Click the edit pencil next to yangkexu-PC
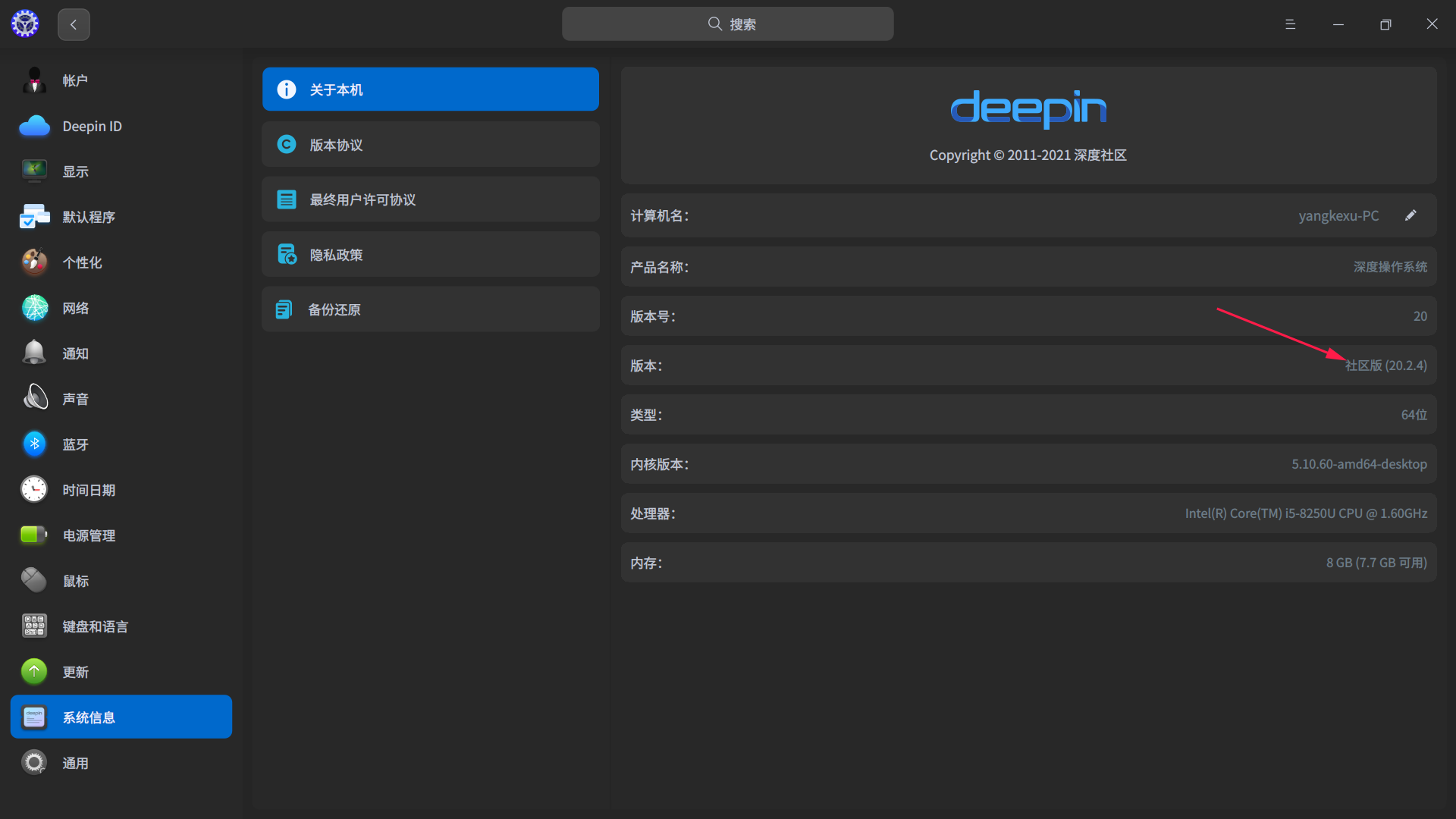 (x=1410, y=215)
